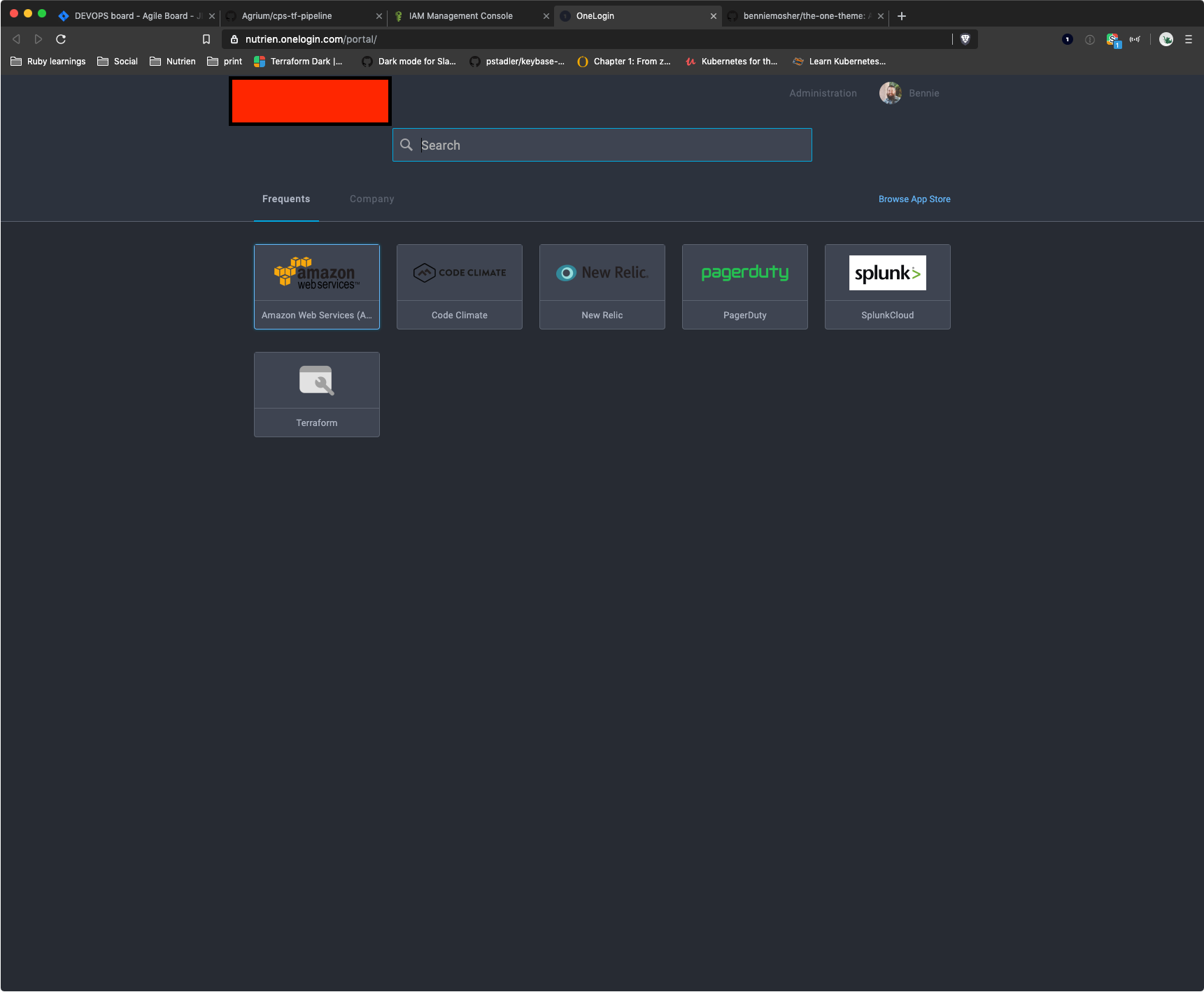1204x992 pixels.
Task: Click the lock icon in the address bar
Action: coord(234,39)
